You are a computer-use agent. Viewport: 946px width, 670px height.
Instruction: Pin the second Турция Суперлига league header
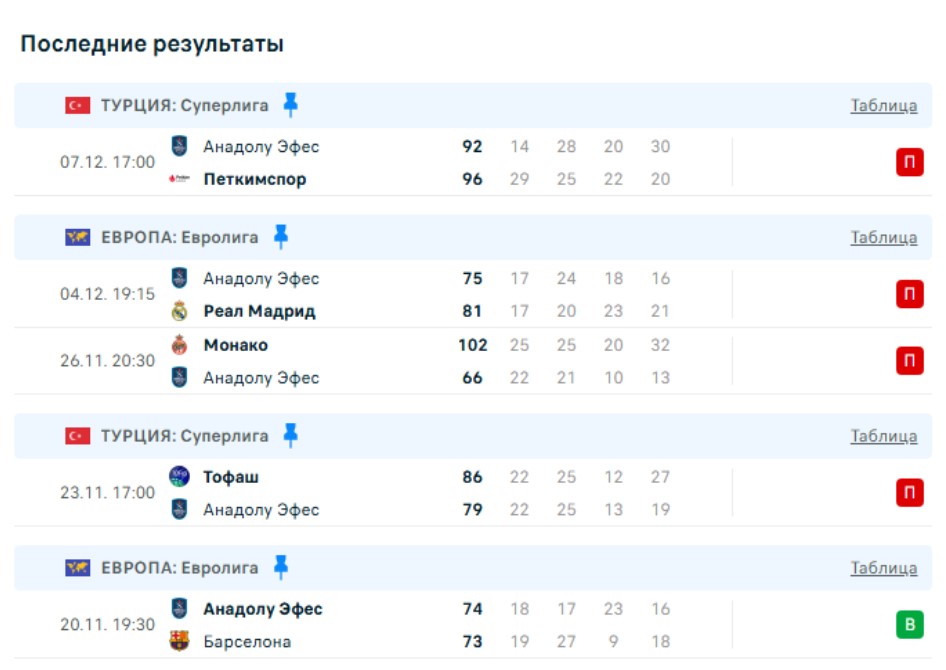click(290, 435)
